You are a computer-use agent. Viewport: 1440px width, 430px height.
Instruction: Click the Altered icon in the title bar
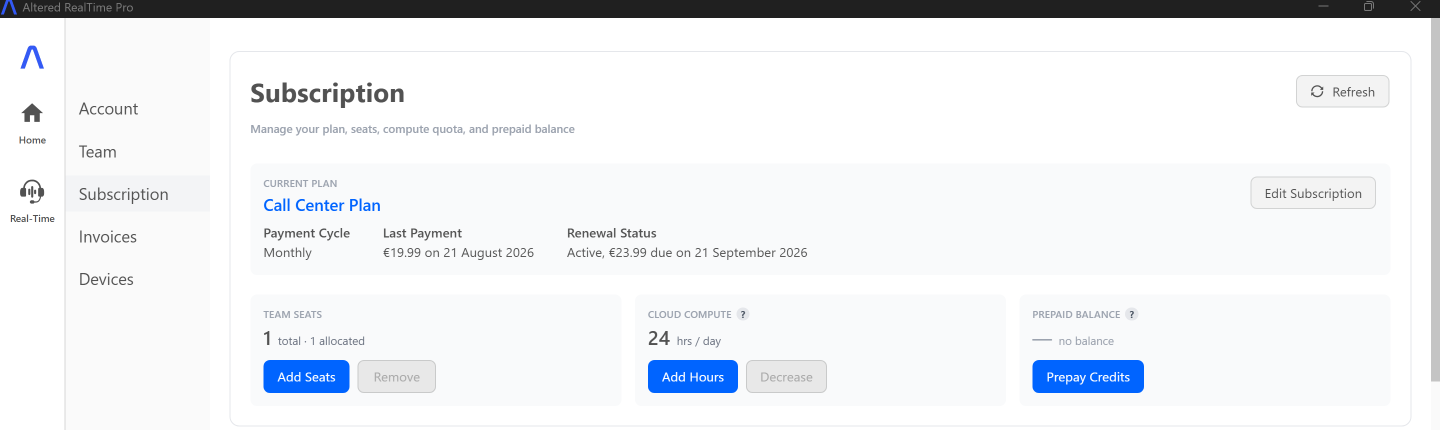coord(9,8)
